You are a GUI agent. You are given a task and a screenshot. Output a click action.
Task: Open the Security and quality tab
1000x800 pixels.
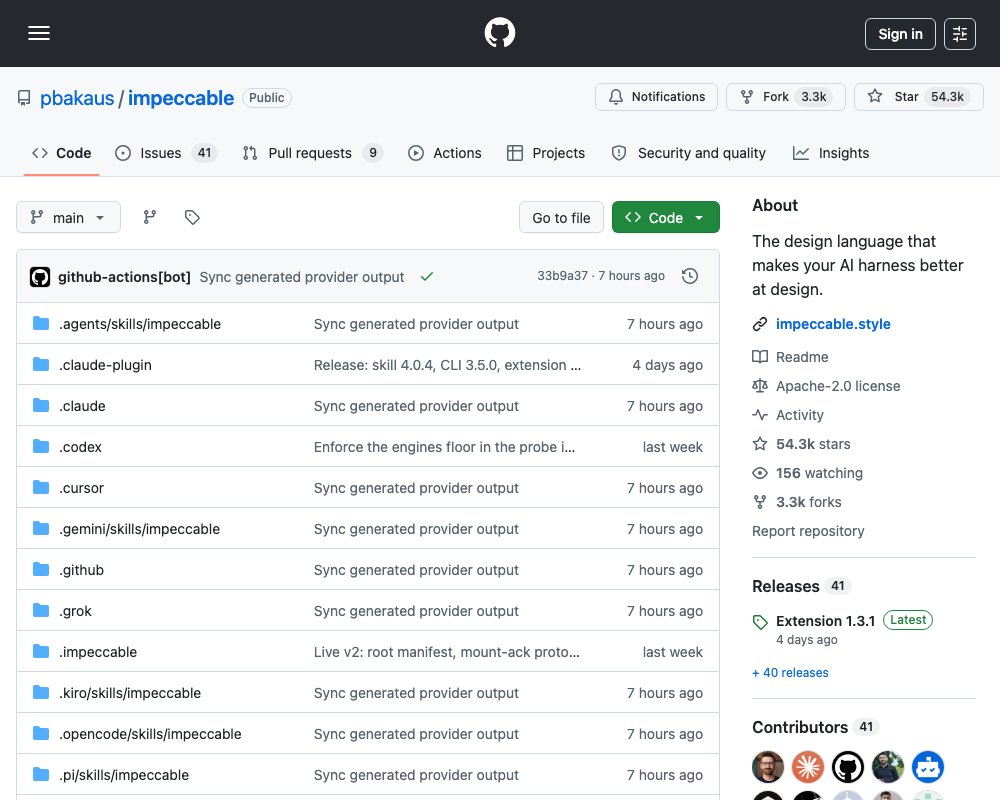(688, 153)
